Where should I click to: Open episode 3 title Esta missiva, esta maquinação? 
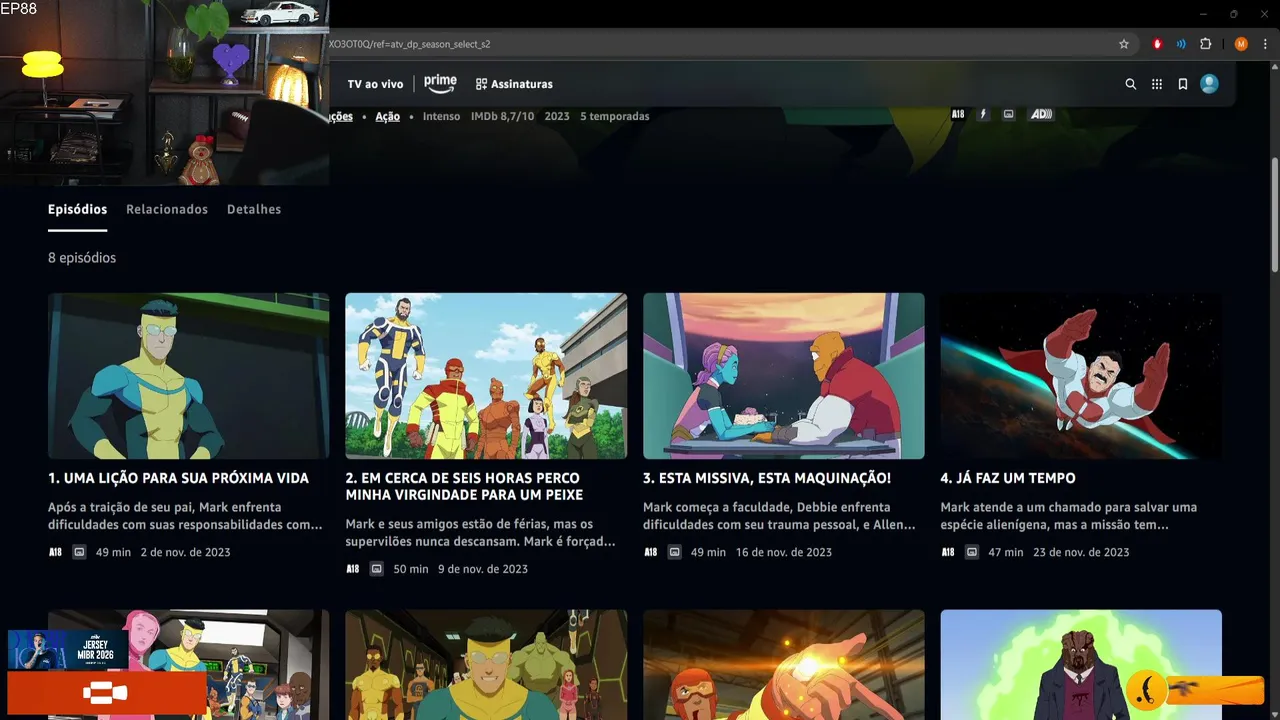coord(767,478)
